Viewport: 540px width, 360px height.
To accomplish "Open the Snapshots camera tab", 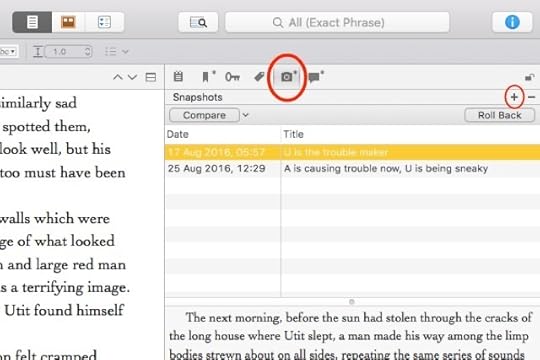I will (288, 76).
